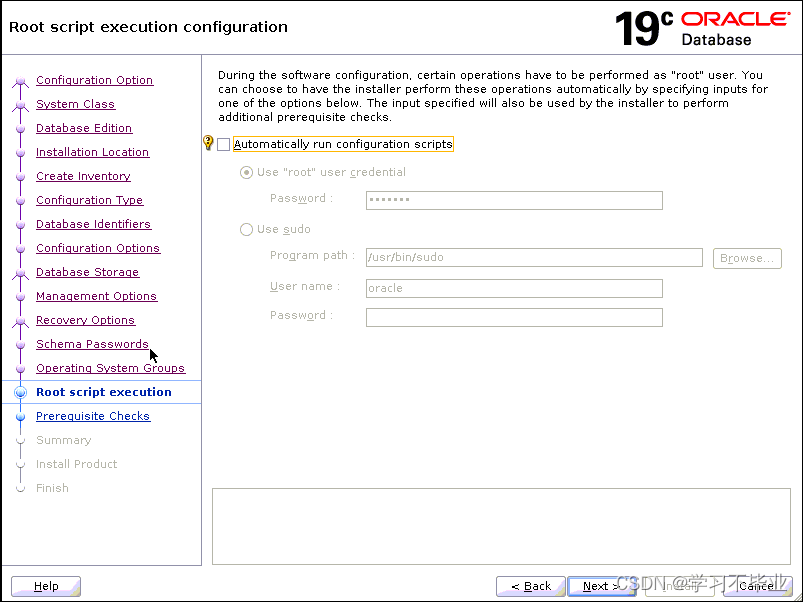Select the Use root user credential option

(246, 172)
